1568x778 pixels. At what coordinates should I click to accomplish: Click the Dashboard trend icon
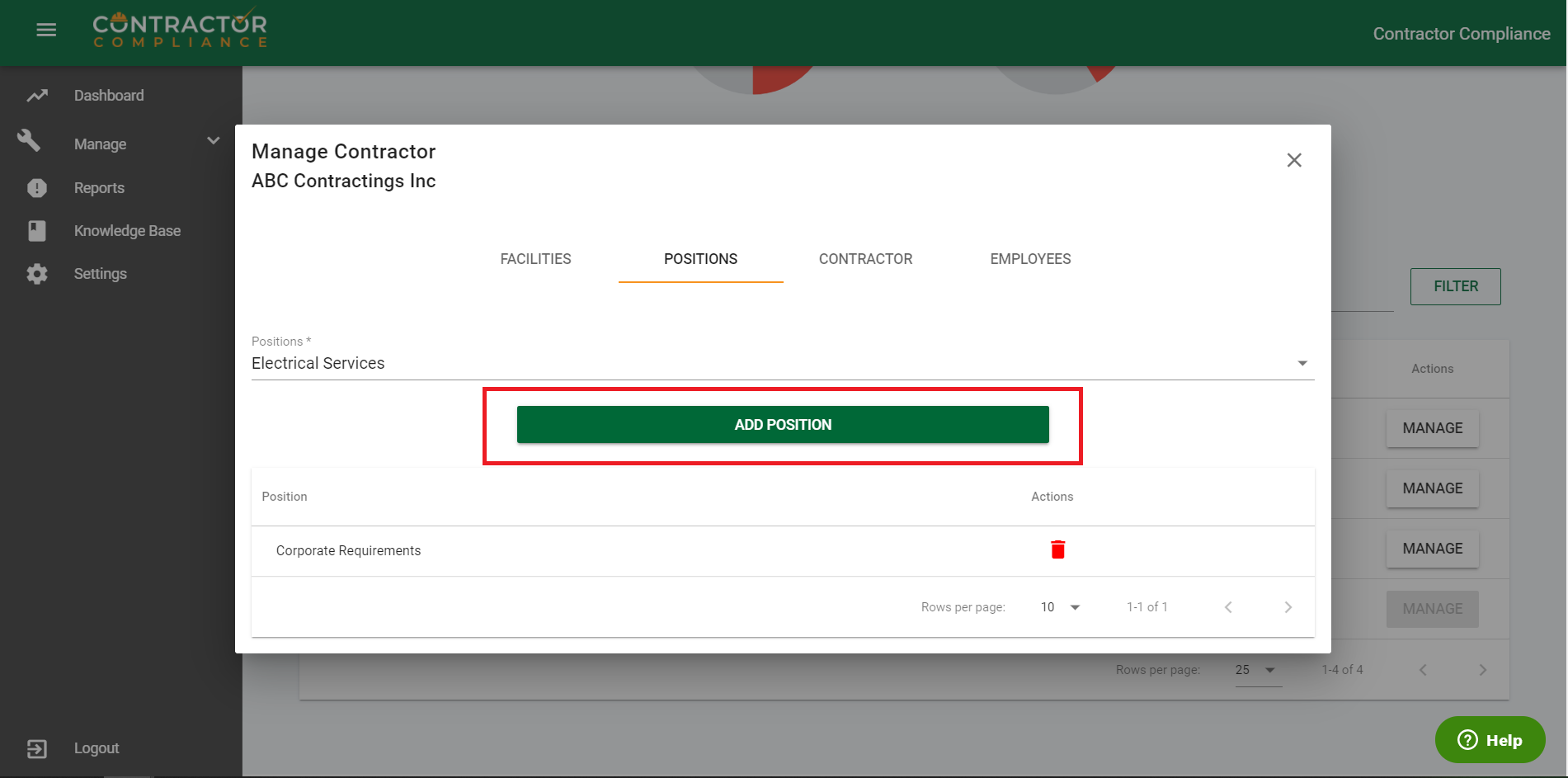pyautogui.click(x=37, y=96)
